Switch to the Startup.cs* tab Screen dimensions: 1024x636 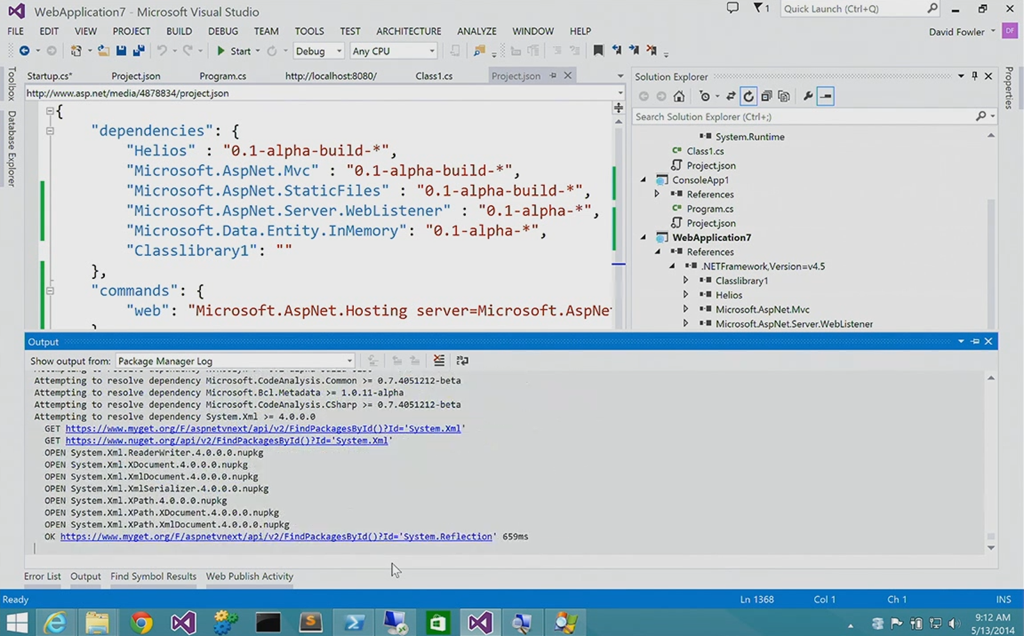(x=50, y=76)
